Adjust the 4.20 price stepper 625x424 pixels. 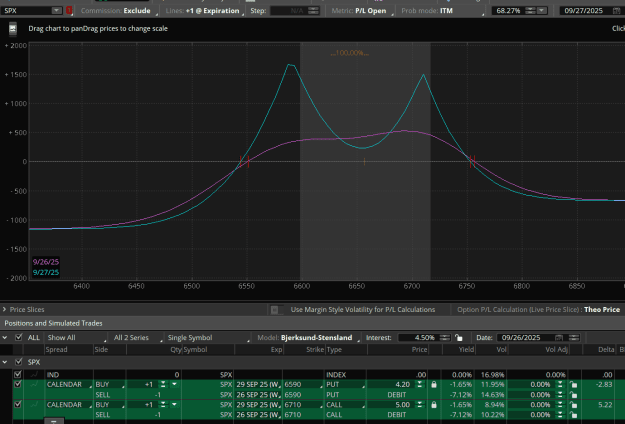[420, 385]
